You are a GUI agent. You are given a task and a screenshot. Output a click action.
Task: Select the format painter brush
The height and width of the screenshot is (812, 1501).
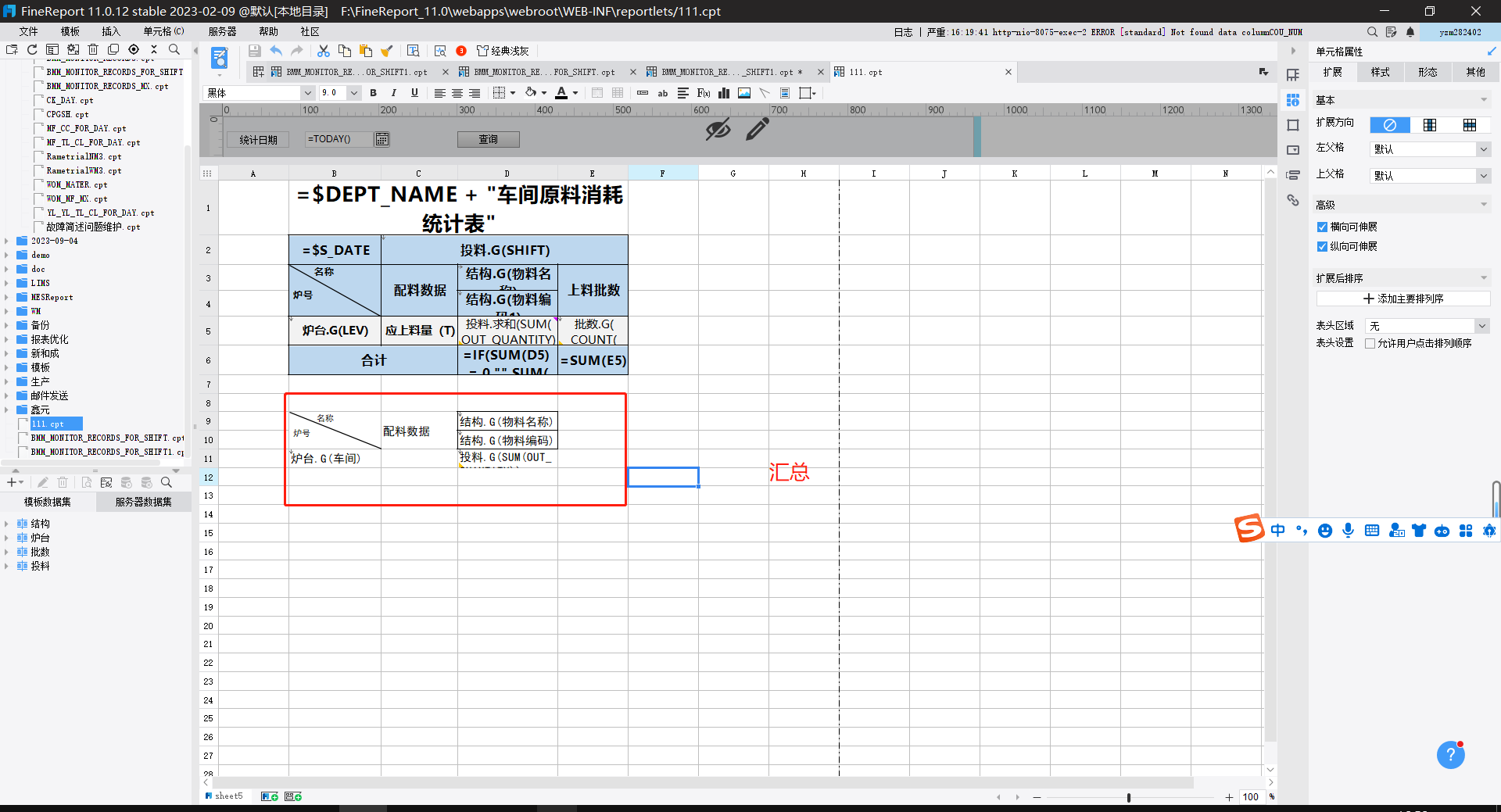click(x=386, y=51)
